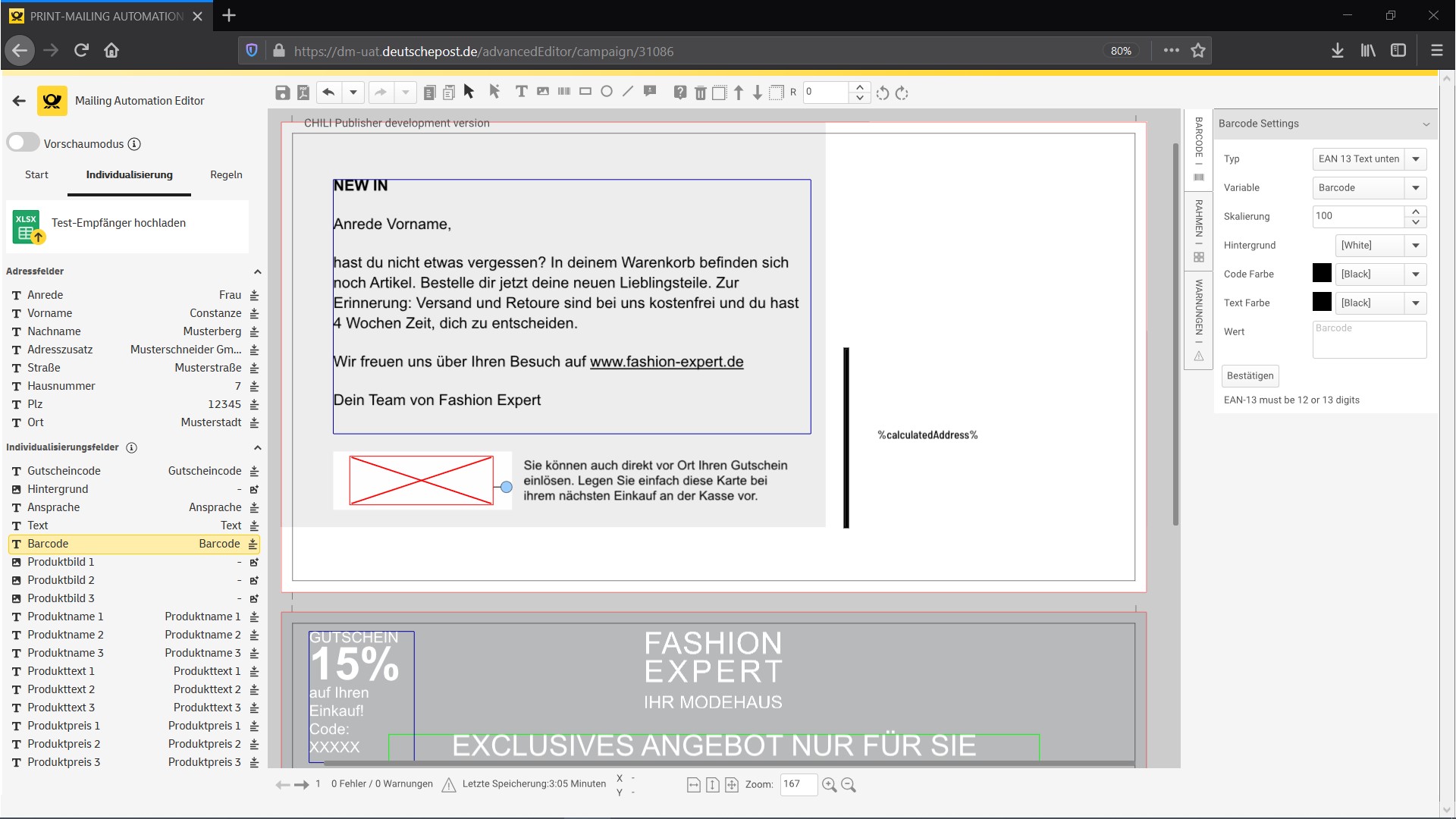Click the save document icon

(282, 93)
